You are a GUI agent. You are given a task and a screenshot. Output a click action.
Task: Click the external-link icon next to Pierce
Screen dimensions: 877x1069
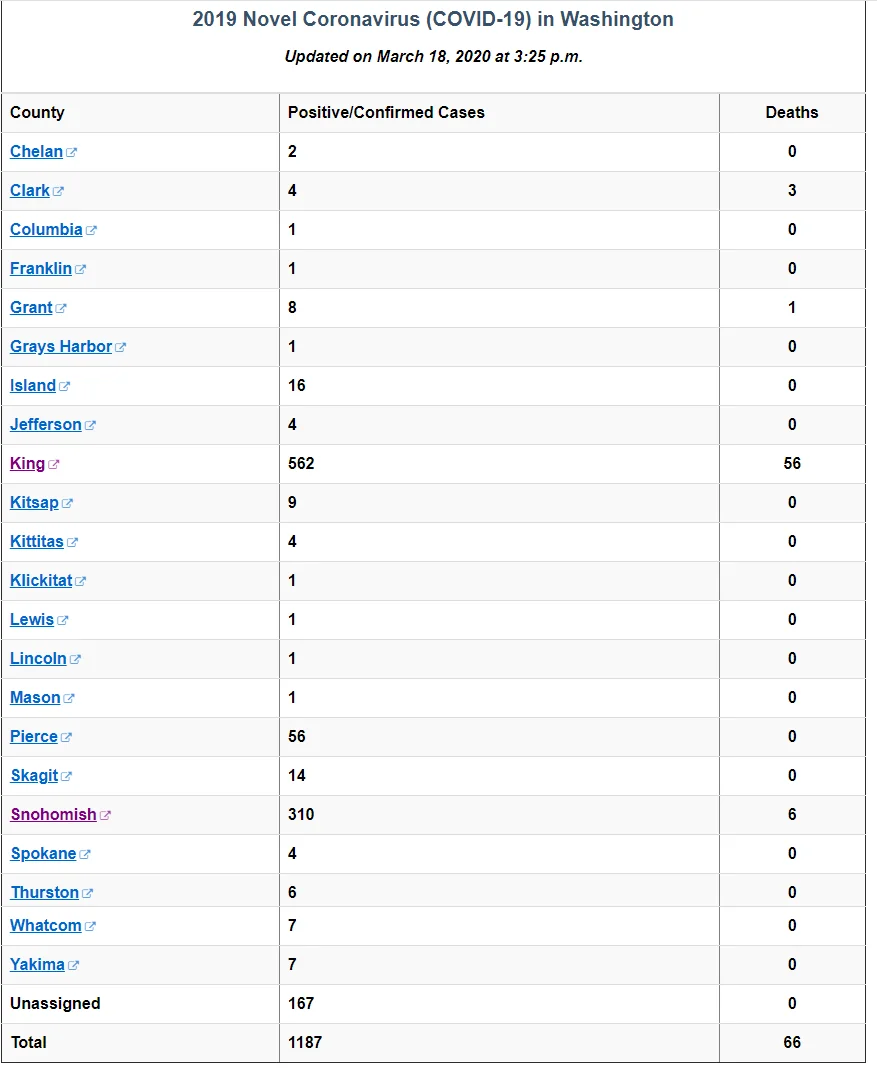66,738
